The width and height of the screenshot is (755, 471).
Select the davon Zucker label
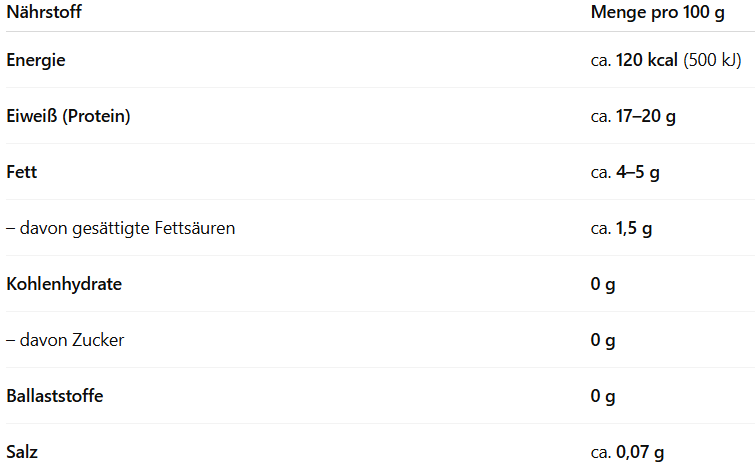point(65,340)
